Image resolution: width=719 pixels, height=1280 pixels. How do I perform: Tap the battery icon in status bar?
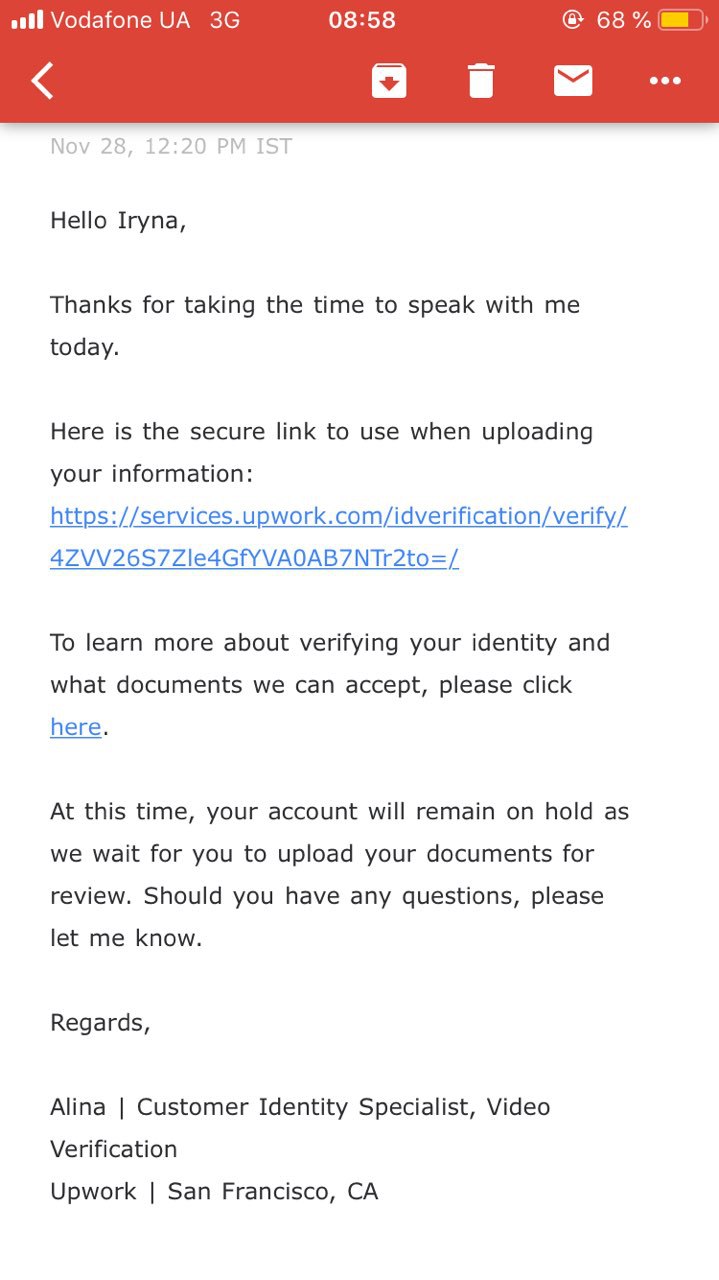(x=681, y=20)
